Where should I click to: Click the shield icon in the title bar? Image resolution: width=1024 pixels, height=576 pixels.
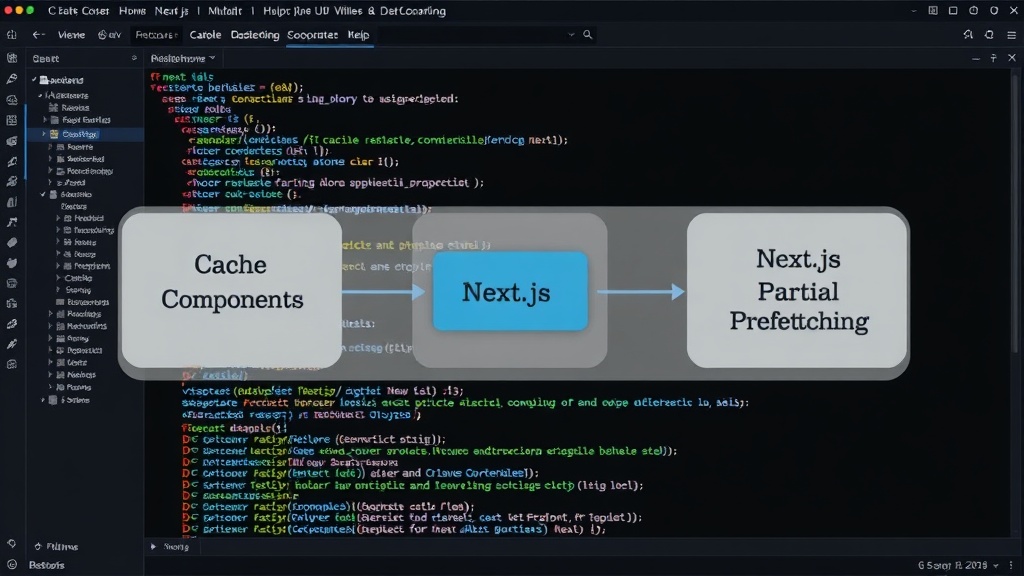pos(994,10)
